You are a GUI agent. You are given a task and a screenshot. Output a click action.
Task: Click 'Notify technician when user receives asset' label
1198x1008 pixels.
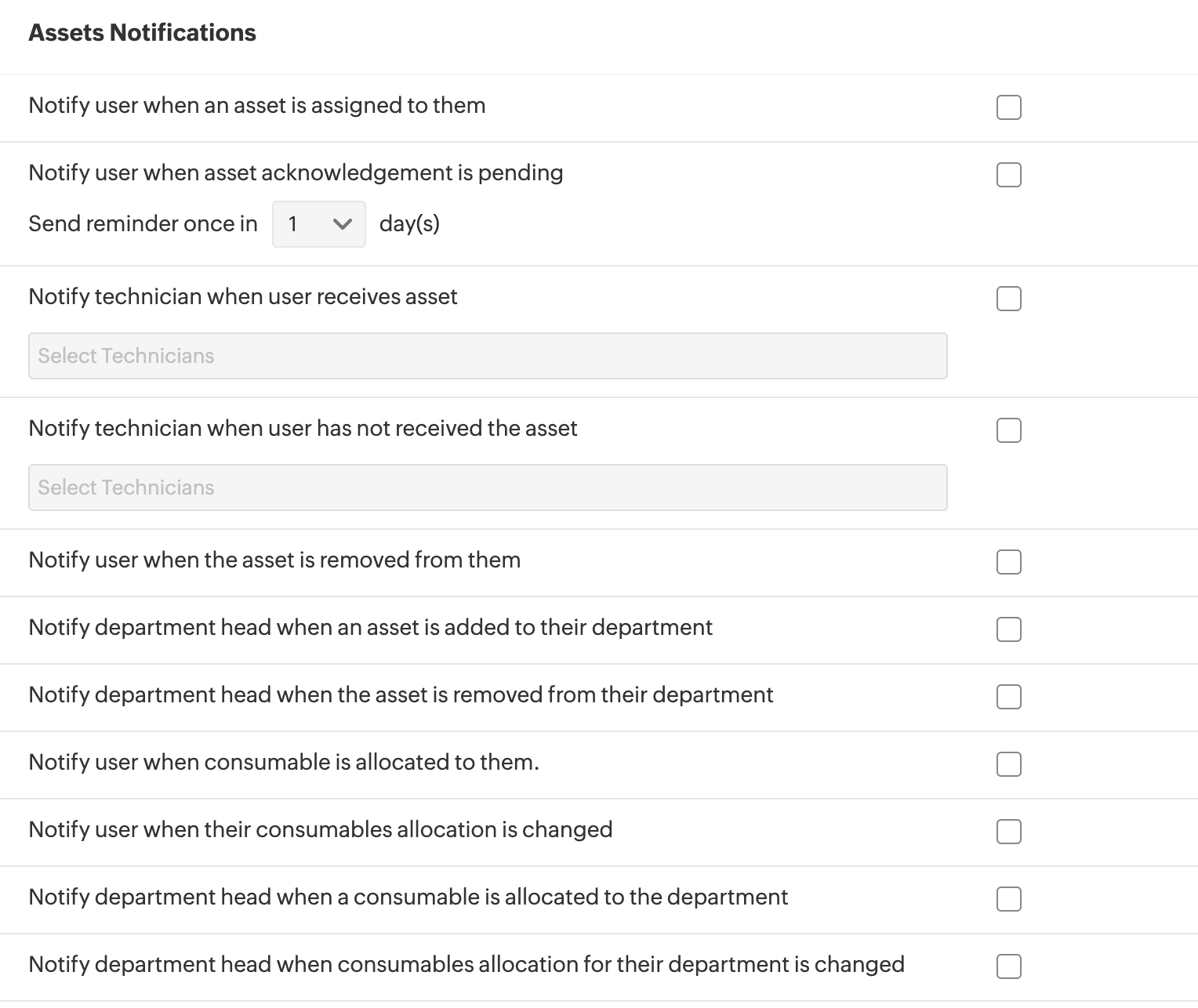(243, 297)
